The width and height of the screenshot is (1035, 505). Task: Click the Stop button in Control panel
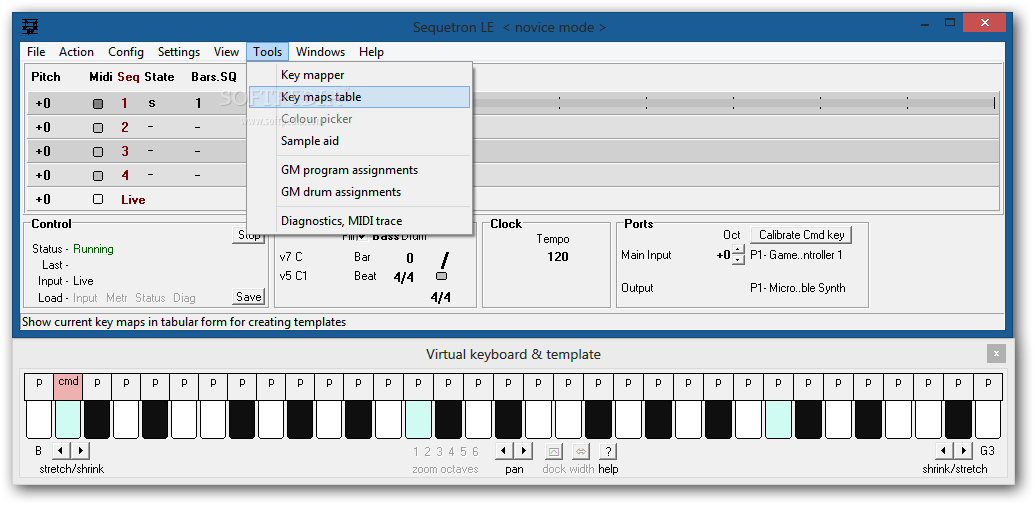[249, 235]
